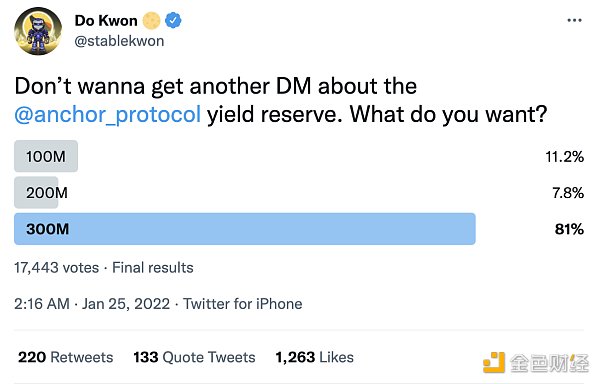Open Do Kwon's profile avatar
Viewport: 600px width, 384px height.
click(38, 31)
